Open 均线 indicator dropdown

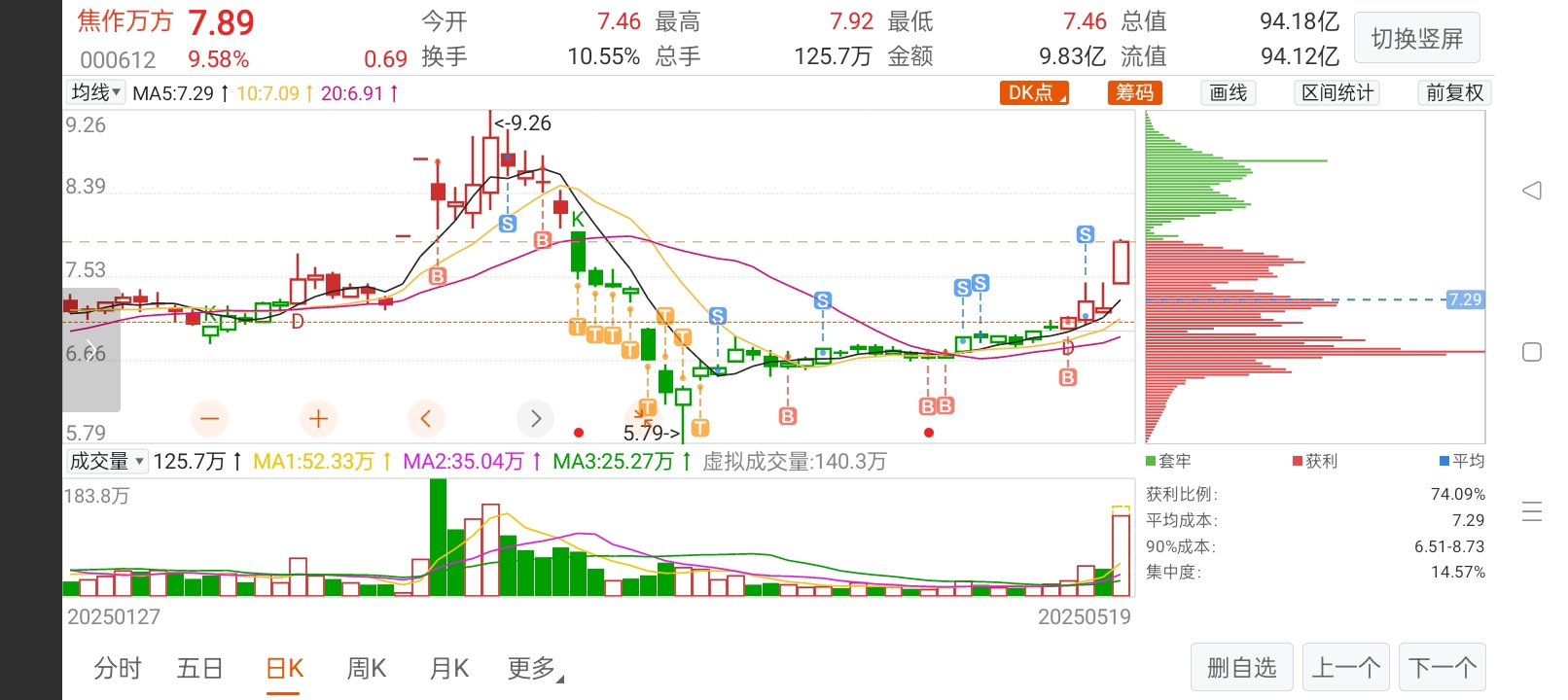[96, 92]
